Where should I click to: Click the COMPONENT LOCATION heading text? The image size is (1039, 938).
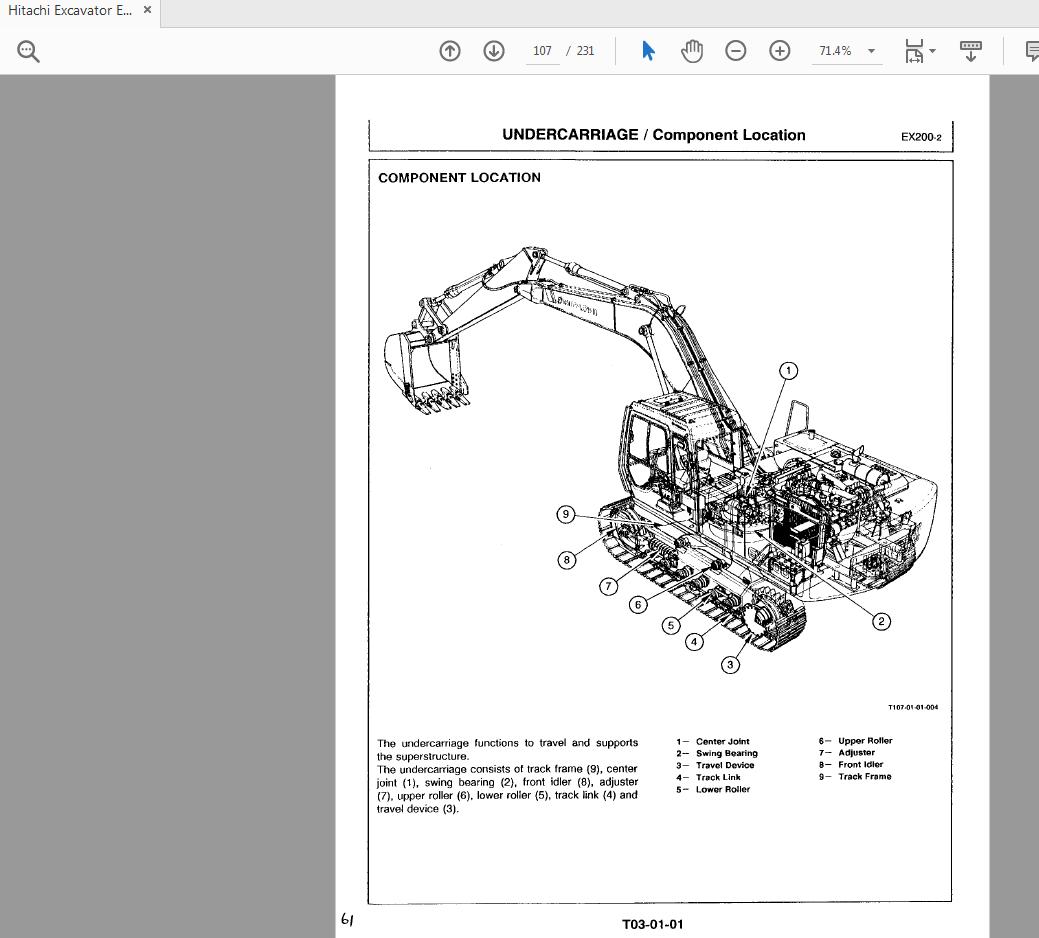[x=459, y=178]
